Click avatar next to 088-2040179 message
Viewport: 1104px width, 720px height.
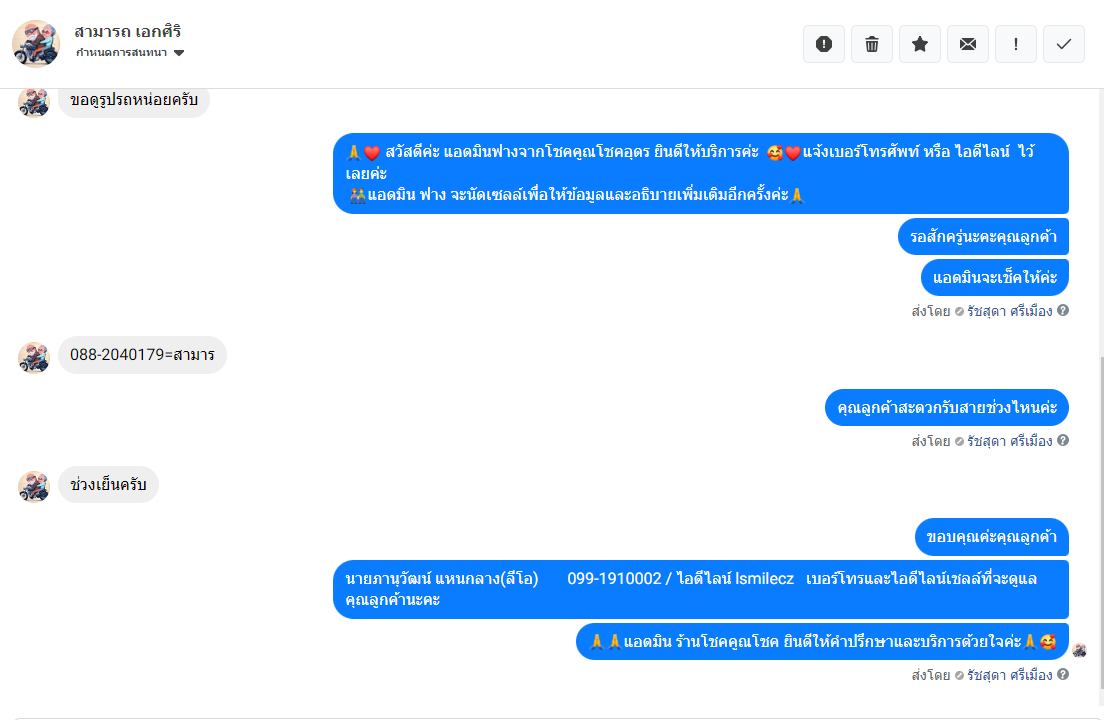click(34, 358)
